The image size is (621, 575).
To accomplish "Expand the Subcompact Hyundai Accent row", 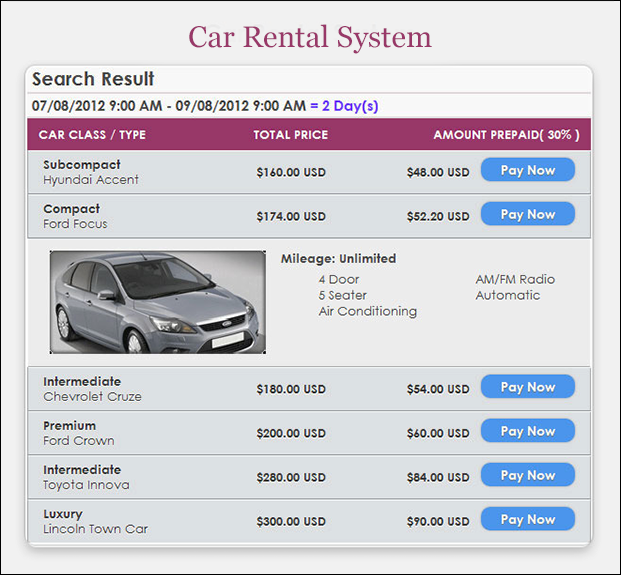I will (x=90, y=172).
